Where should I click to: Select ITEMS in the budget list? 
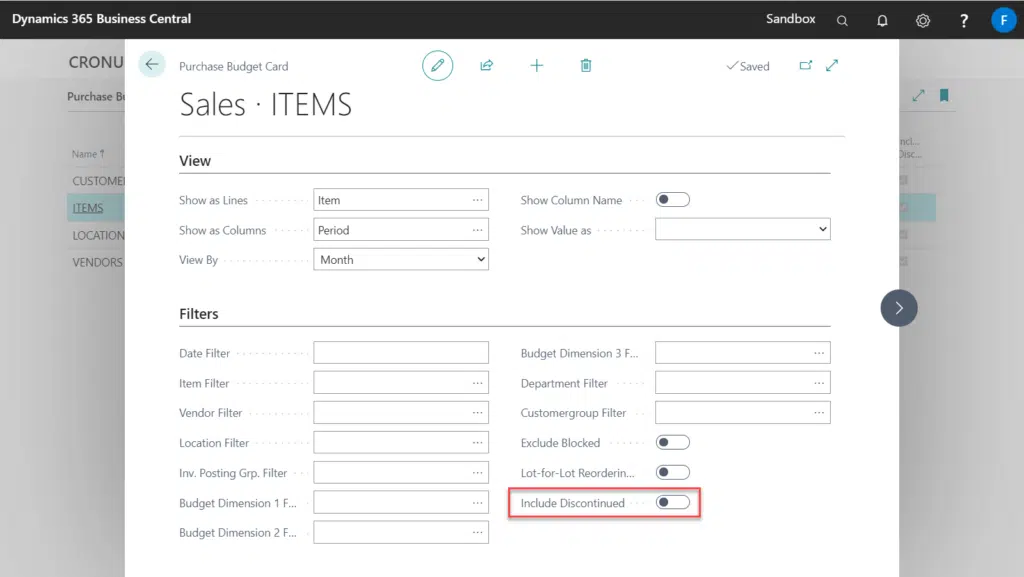tap(88, 208)
